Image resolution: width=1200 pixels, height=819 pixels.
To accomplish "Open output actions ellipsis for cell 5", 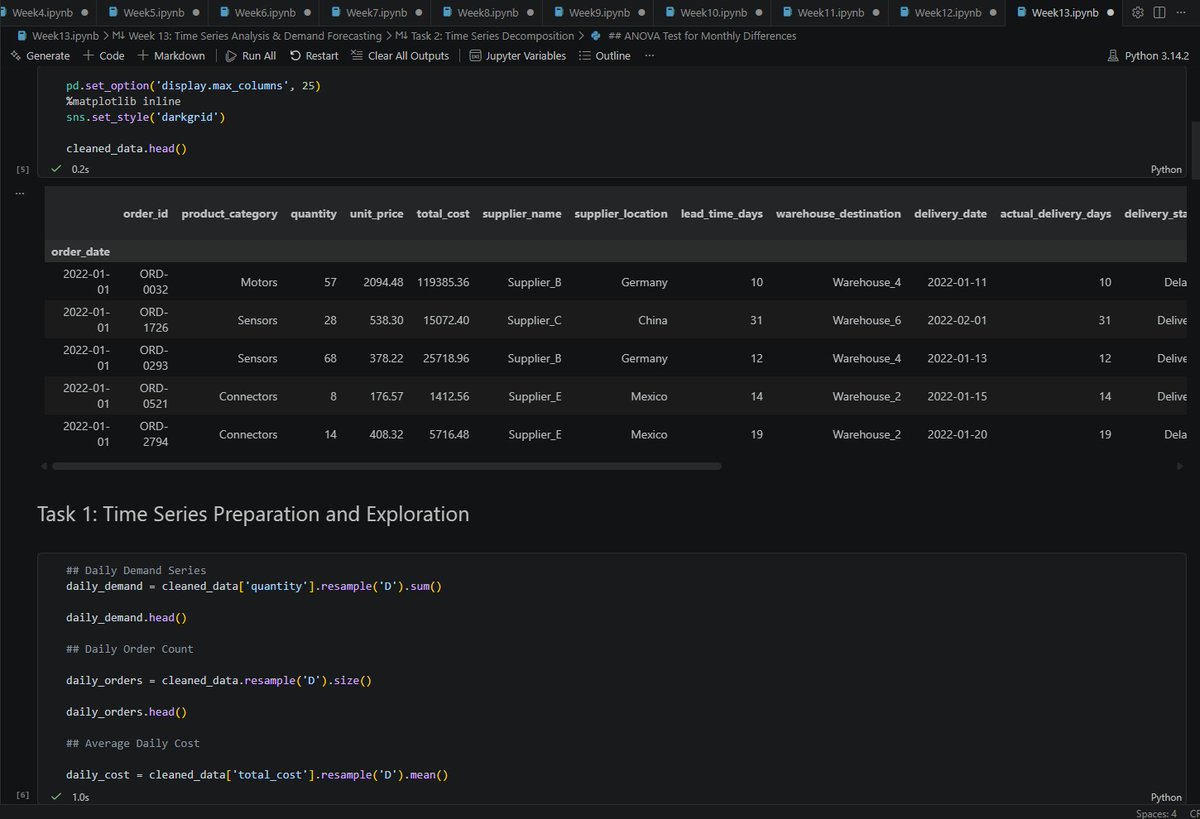I will pos(20,193).
